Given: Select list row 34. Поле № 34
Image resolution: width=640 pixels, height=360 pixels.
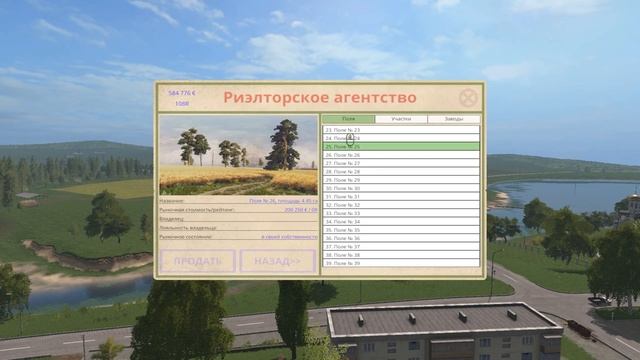Looking at the screenshot, I should pyautogui.click(x=401, y=222).
